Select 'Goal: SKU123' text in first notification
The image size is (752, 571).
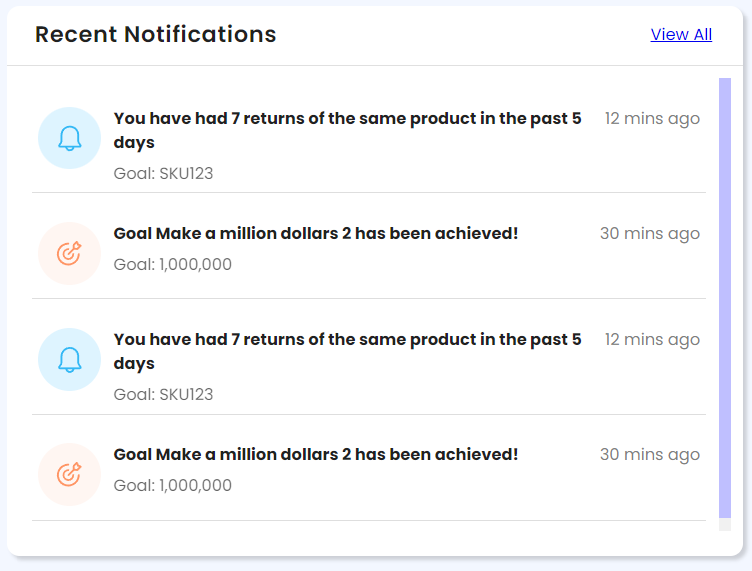[163, 174]
